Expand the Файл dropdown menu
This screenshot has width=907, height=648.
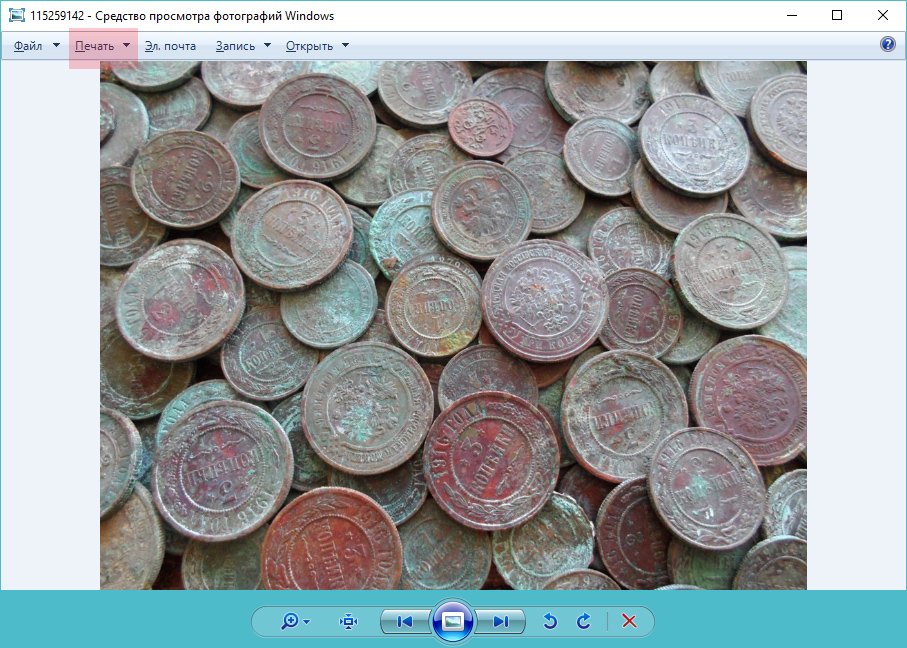[35, 46]
